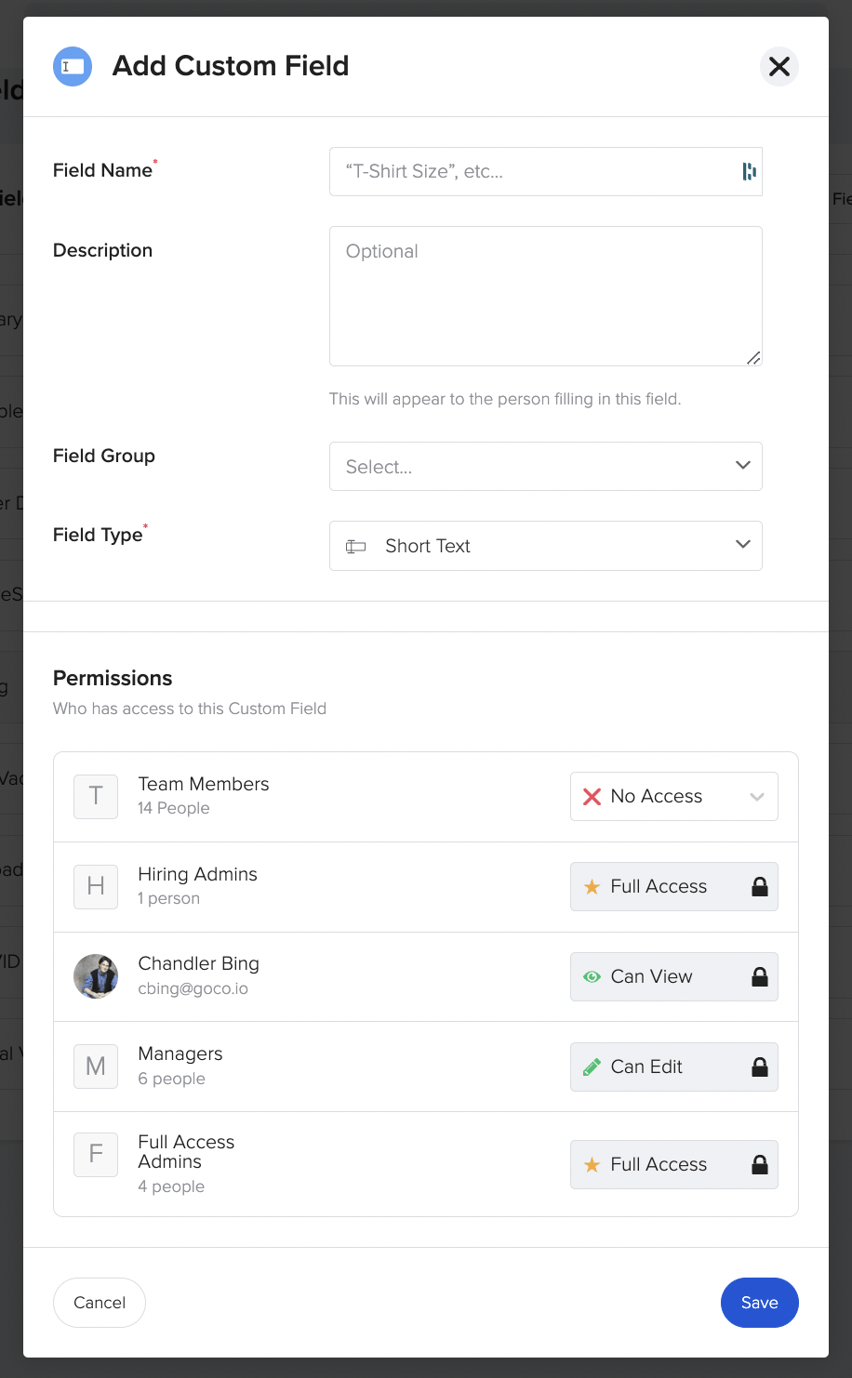
Task: Click the star icon for Full Access Admins
Action: point(590,1164)
